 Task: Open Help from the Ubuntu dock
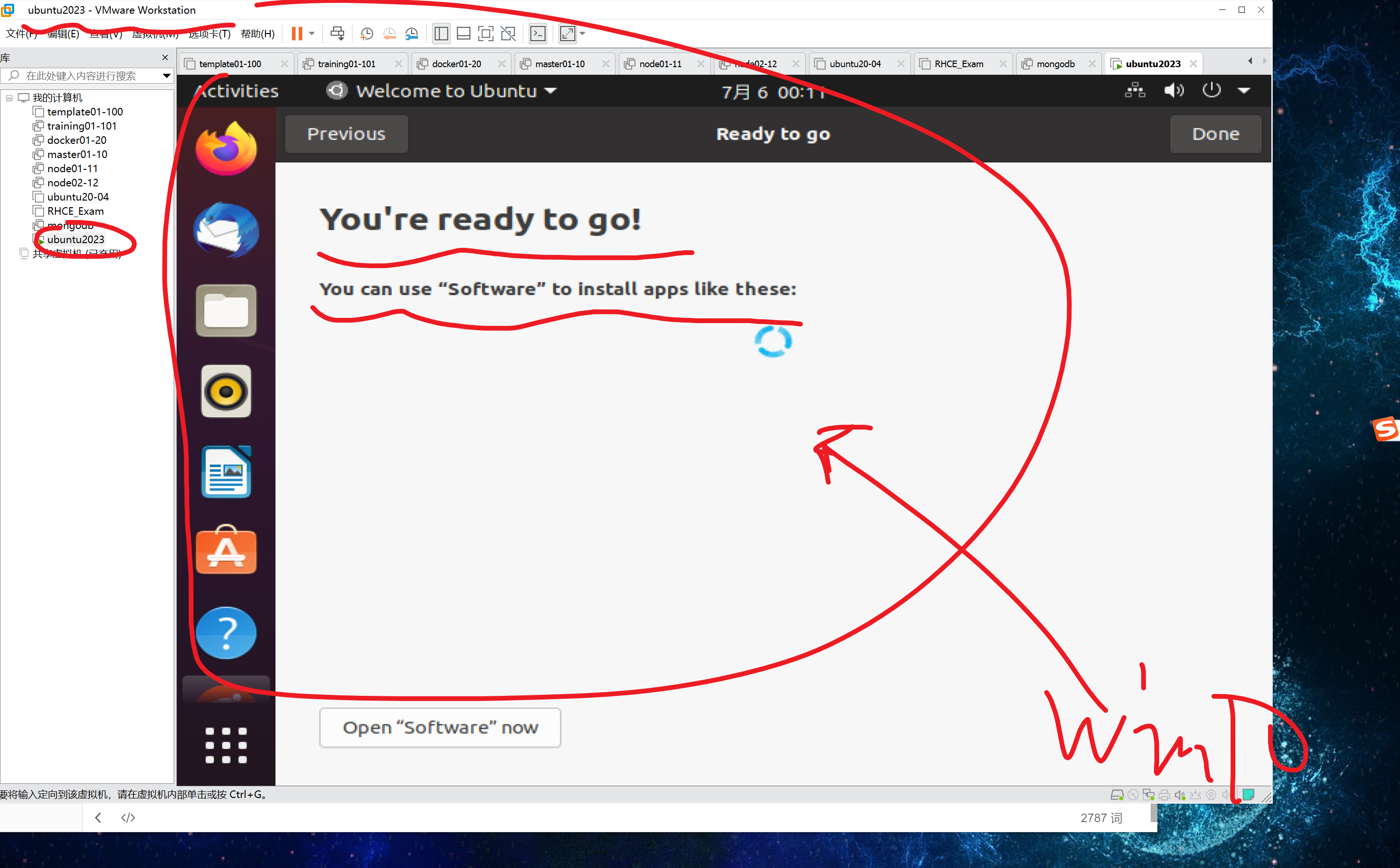[x=226, y=632]
